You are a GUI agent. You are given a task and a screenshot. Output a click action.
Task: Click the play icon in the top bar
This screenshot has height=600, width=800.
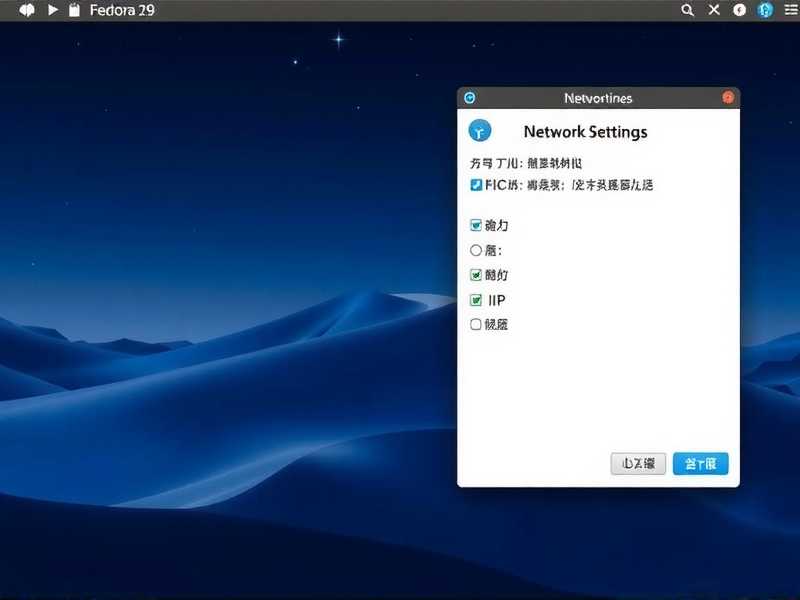[52, 10]
